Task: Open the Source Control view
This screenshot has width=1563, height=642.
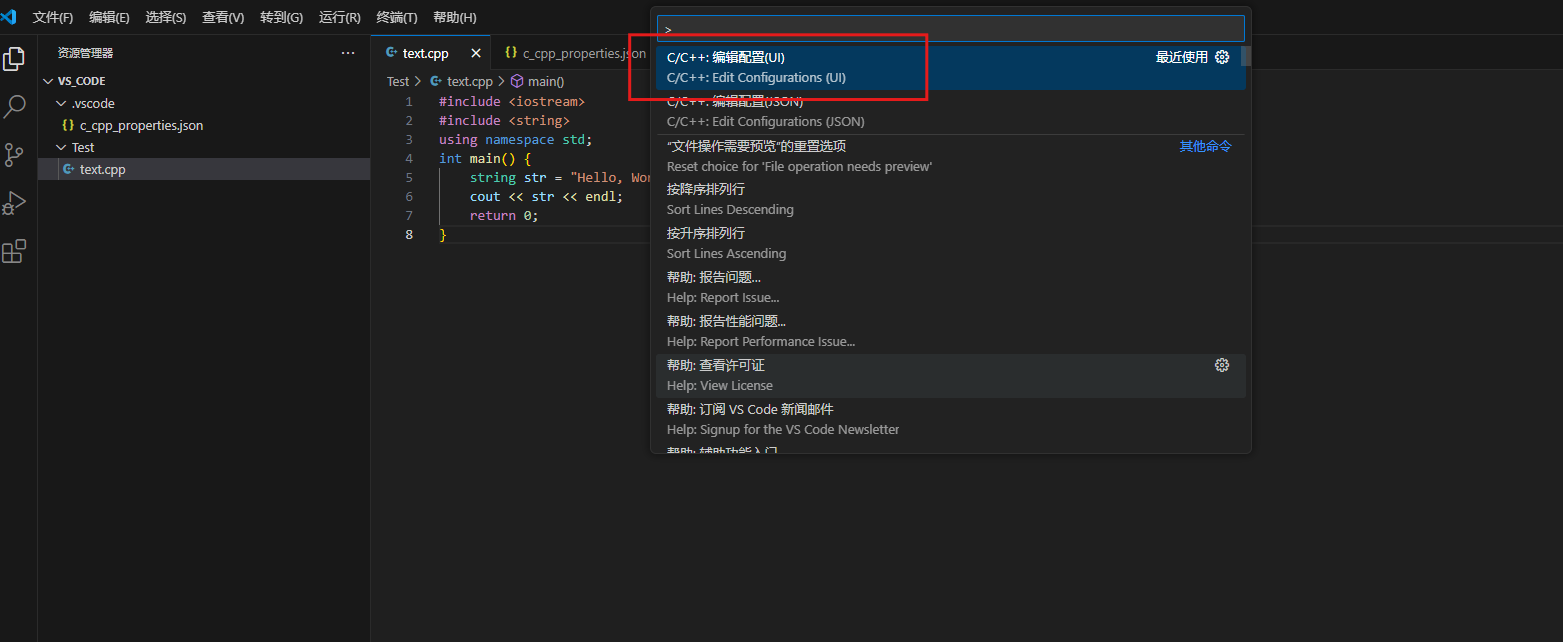Action: click(14, 154)
